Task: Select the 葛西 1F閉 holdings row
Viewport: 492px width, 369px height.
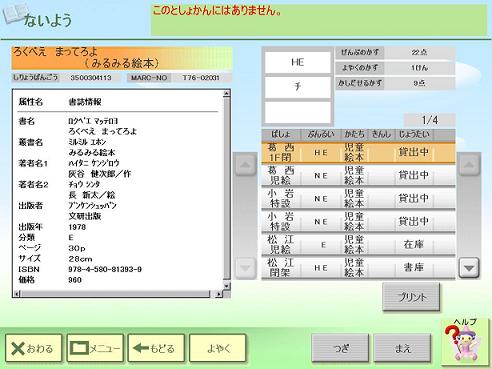Action: pos(358,153)
